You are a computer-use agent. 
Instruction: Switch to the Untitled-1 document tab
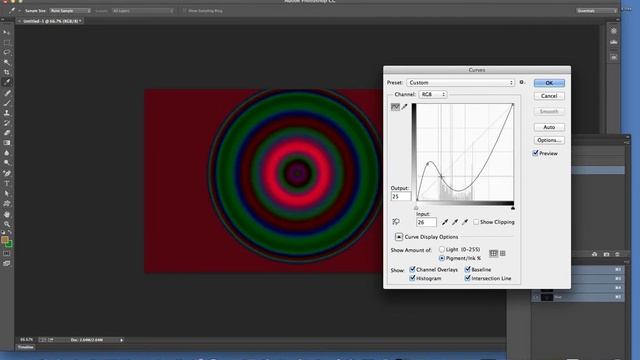click(51, 21)
